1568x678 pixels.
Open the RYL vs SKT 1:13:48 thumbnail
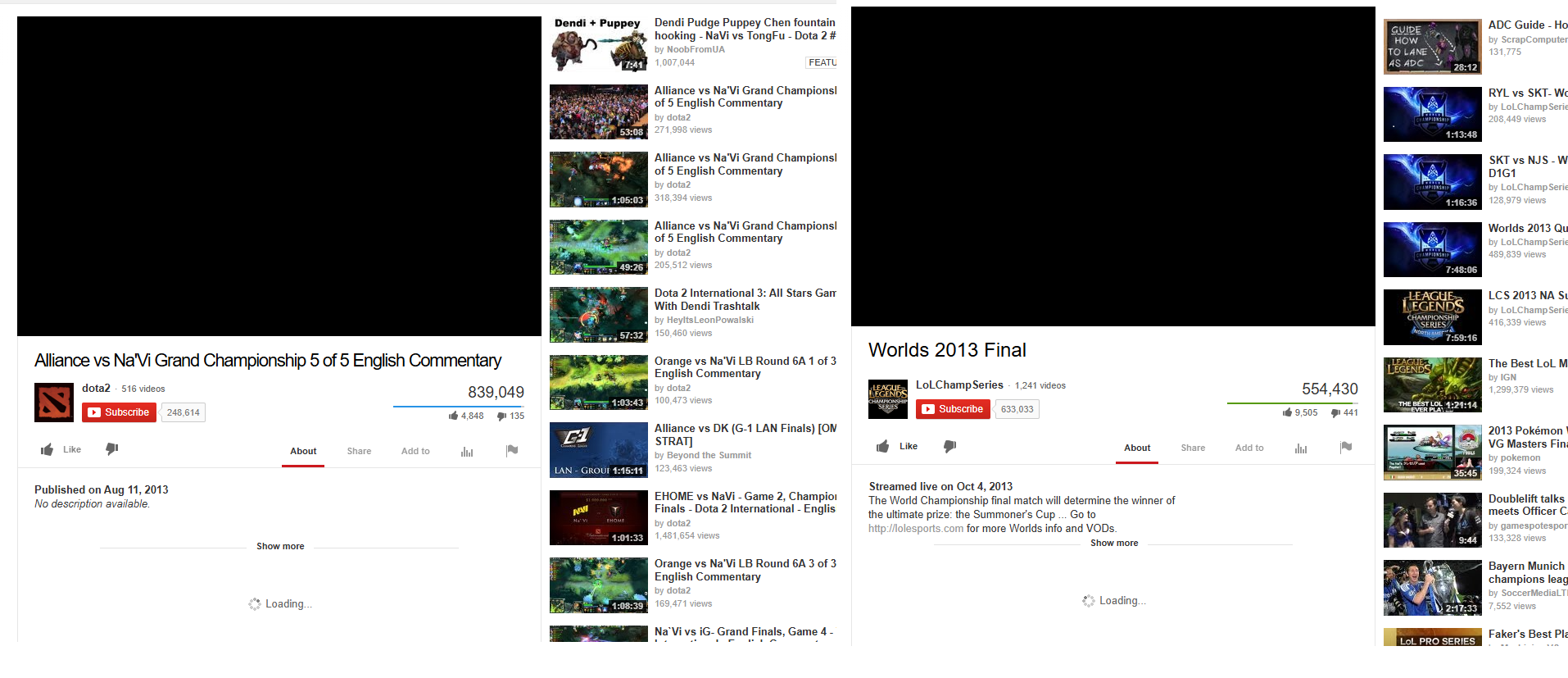[x=1433, y=115]
